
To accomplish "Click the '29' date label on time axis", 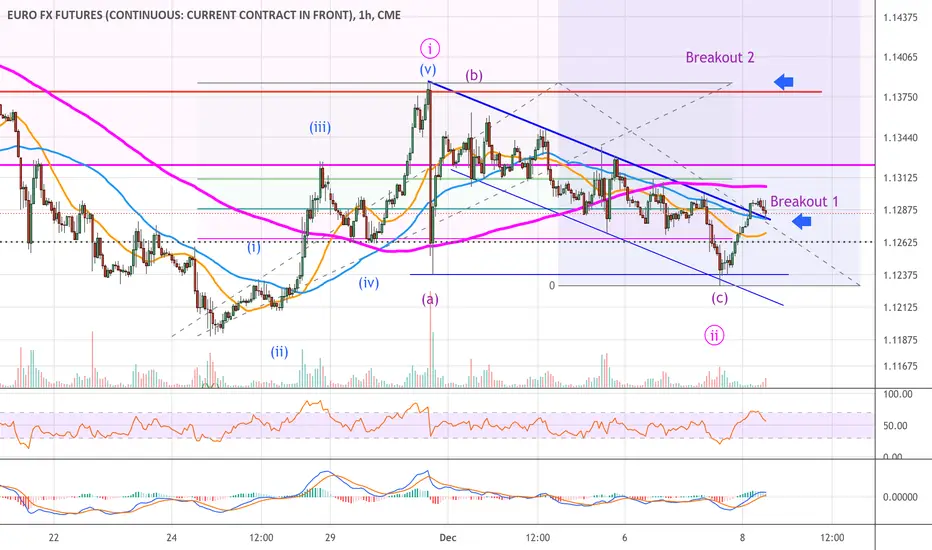I will click(330, 538).
